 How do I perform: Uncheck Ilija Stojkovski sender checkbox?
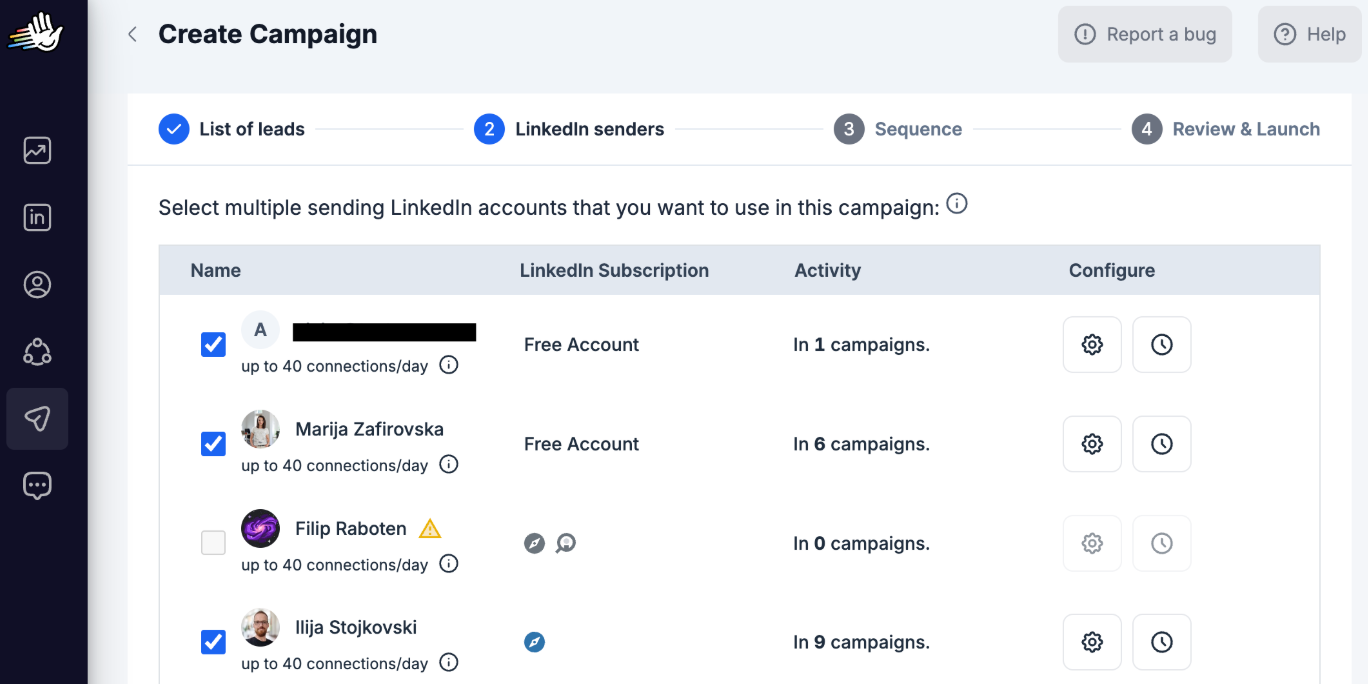[213, 642]
